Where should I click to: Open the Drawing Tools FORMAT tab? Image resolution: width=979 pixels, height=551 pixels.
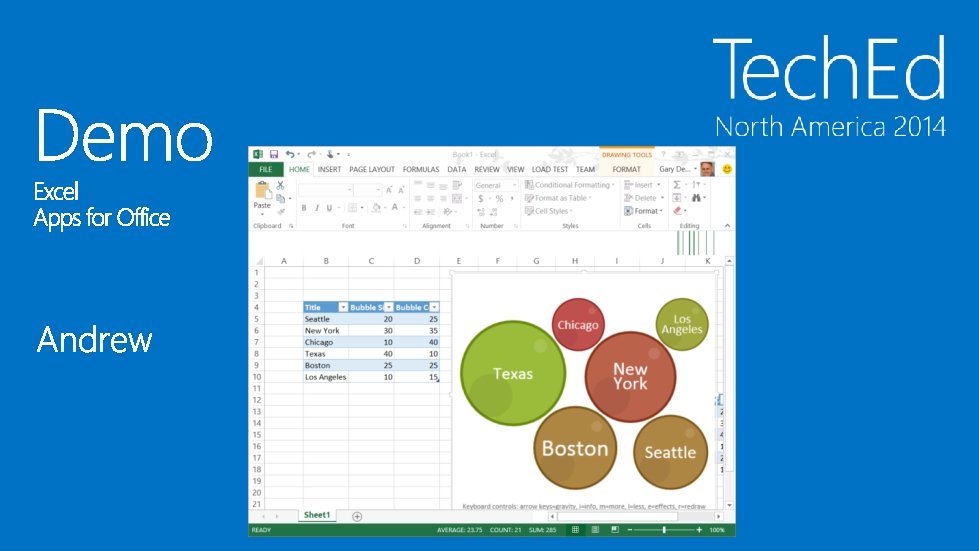pos(626,169)
